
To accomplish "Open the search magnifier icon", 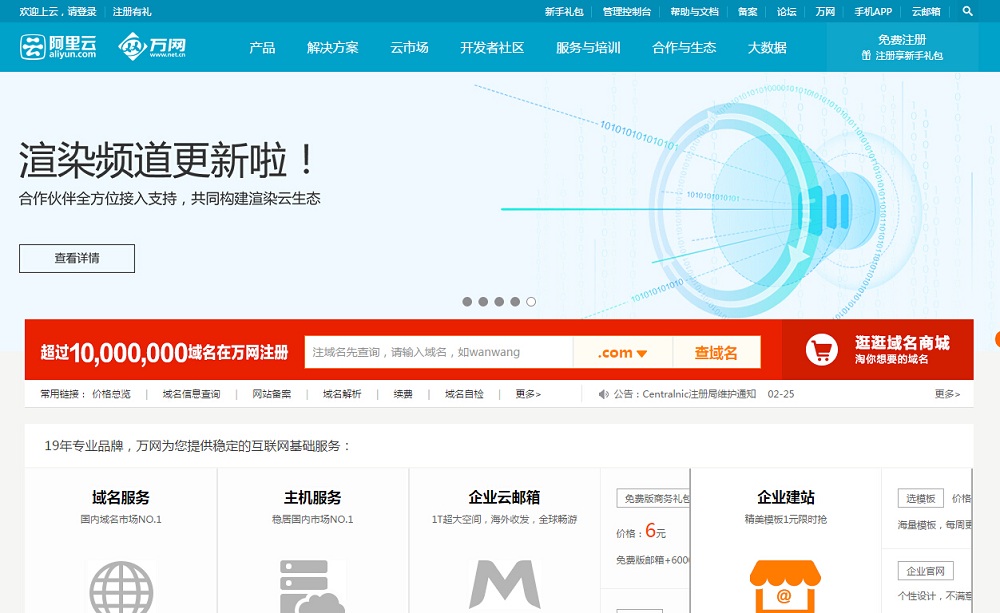I will [967, 11].
